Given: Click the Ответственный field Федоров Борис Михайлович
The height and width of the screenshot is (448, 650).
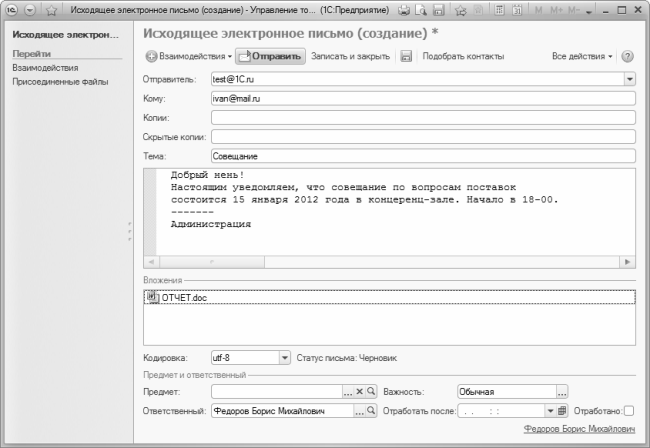Looking at the screenshot, I should [282, 411].
